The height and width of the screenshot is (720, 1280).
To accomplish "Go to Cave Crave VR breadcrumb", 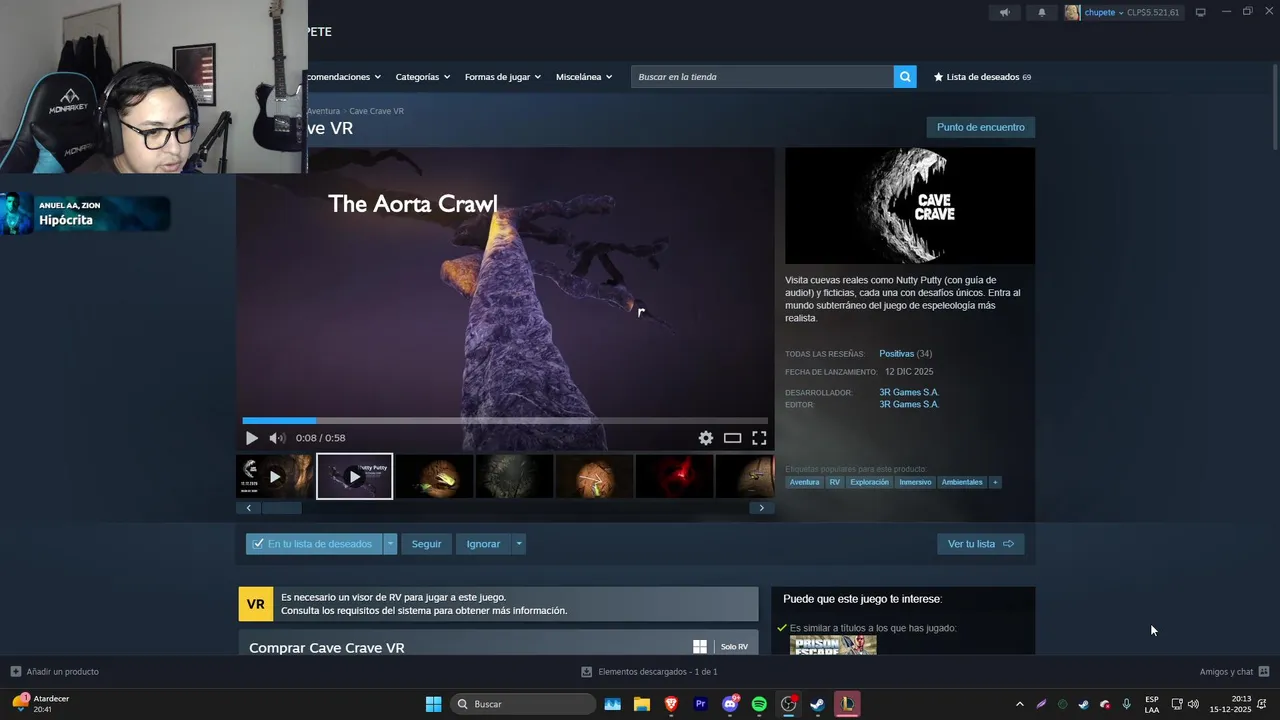I will [376, 111].
